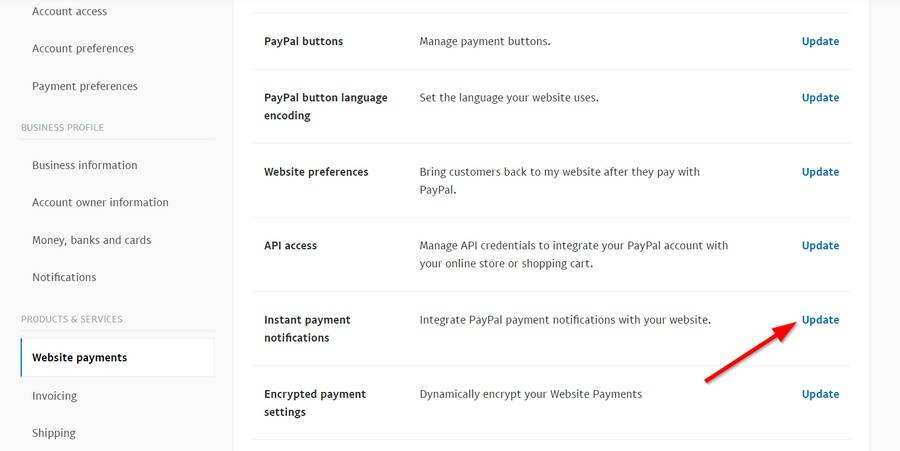Click the Website preferences row title
The width and height of the screenshot is (900, 451).
316,172
